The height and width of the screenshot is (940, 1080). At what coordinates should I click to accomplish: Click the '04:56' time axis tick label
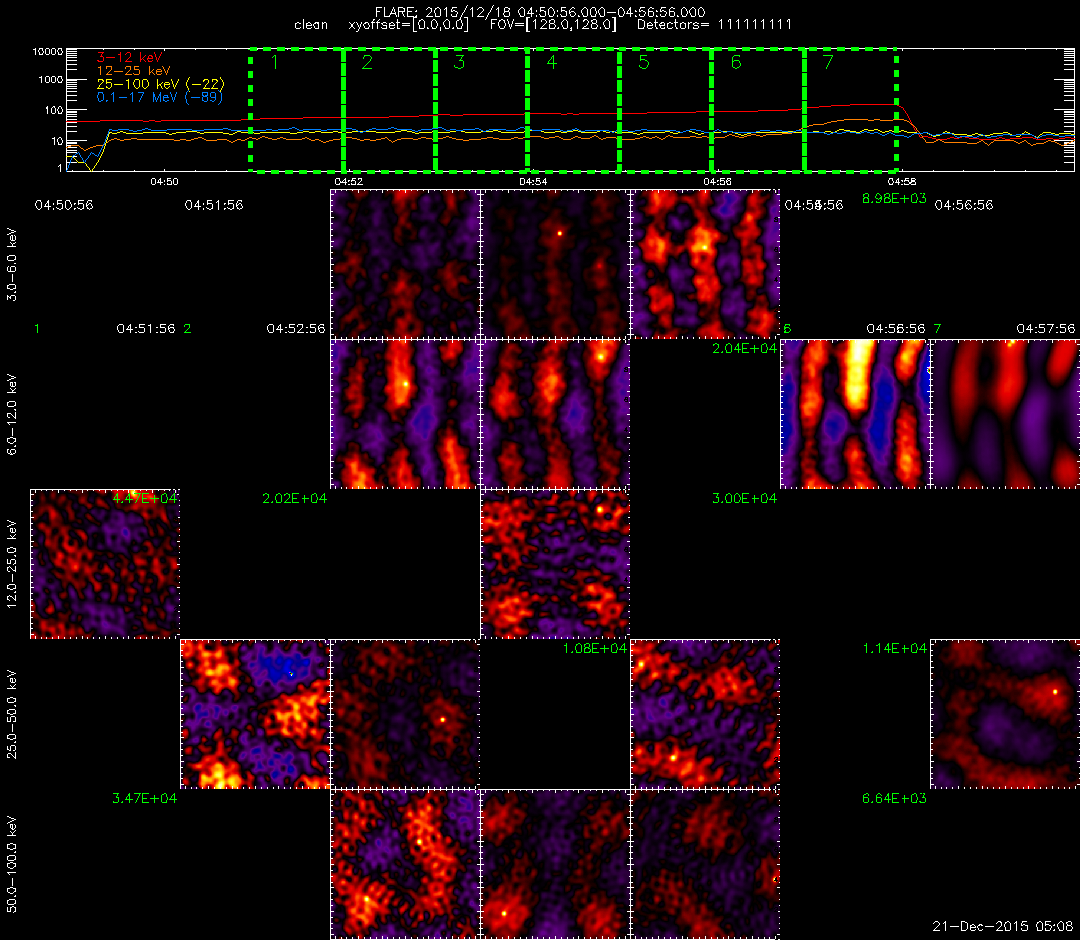click(718, 182)
